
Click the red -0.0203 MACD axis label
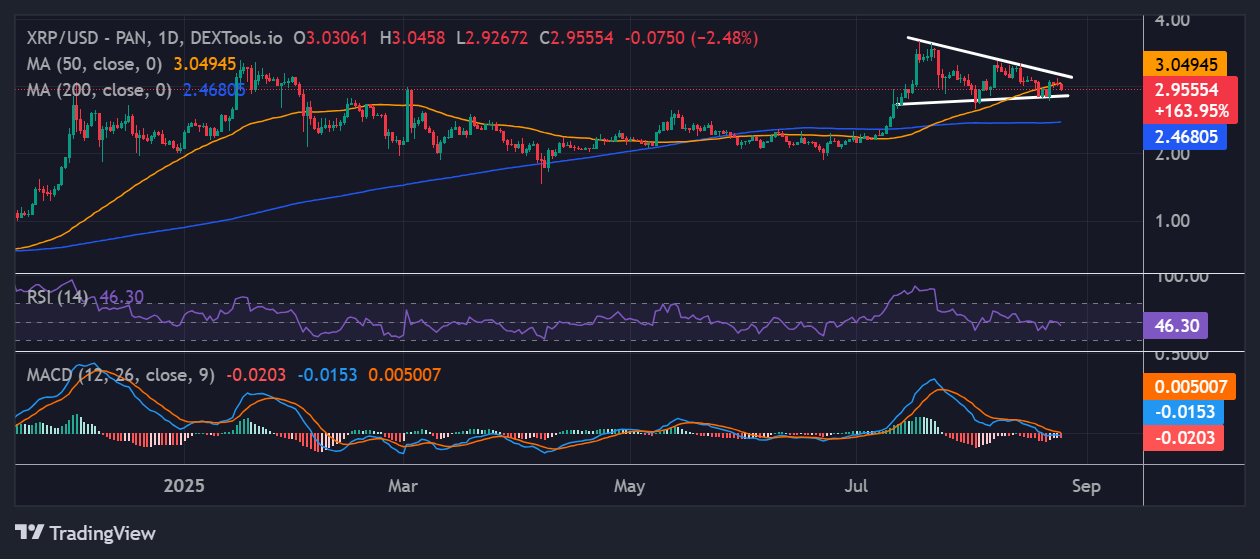[1183, 437]
